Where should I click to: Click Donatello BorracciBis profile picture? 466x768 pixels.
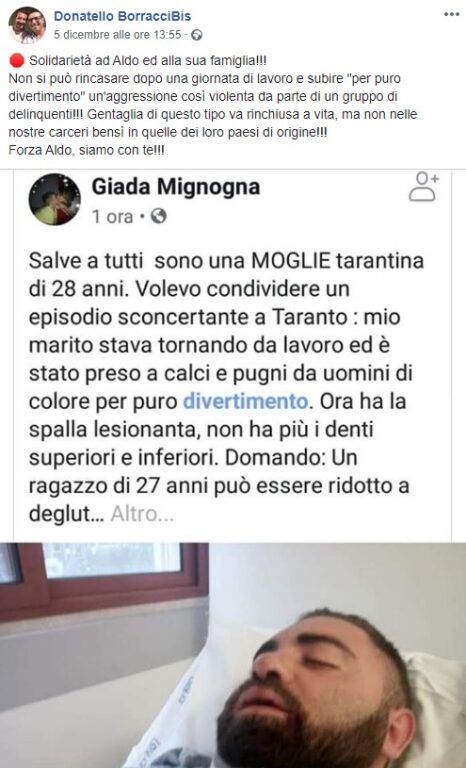27,24
